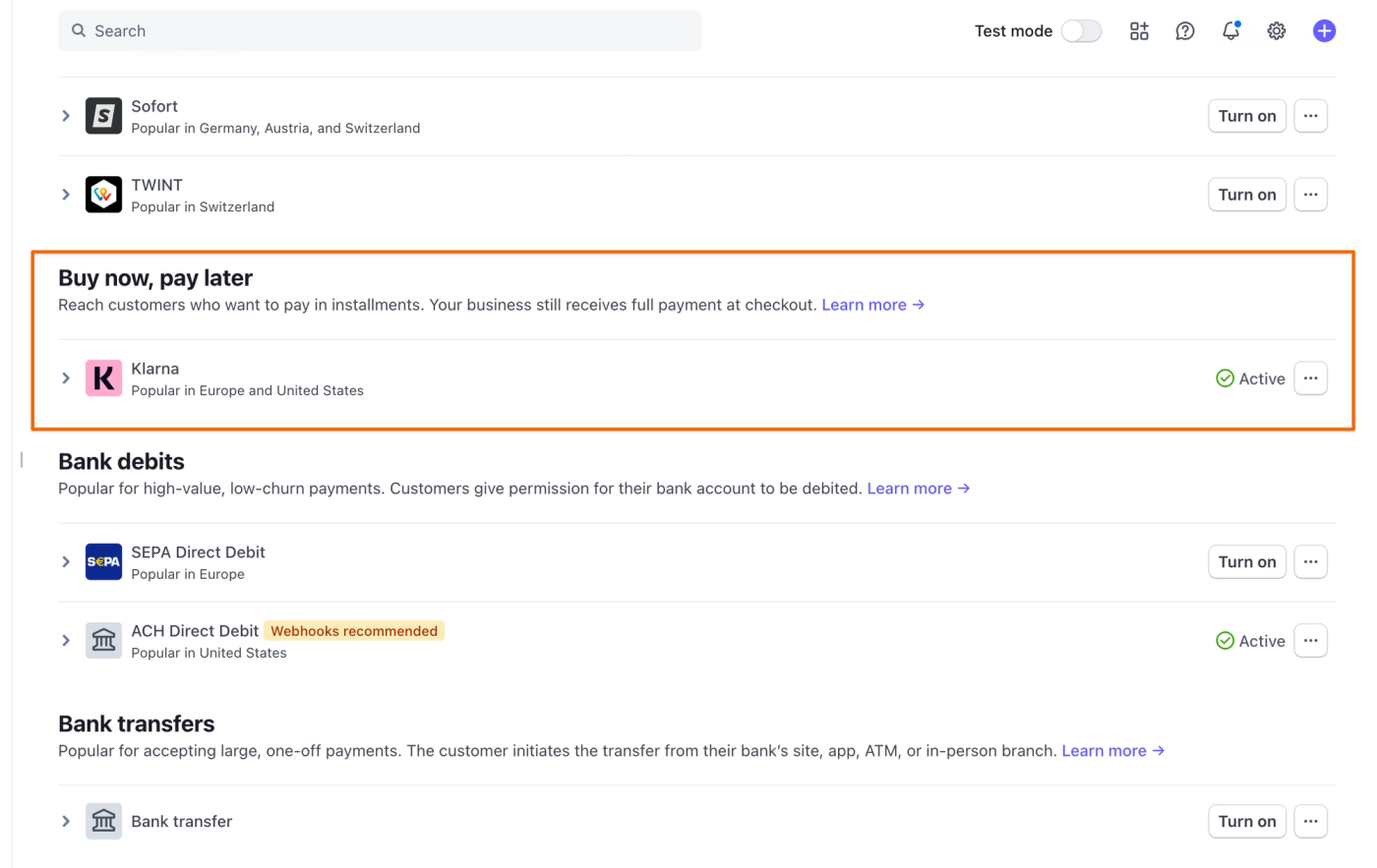Turn on Bank transfer payment method
1377x868 pixels.
[1246, 822]
